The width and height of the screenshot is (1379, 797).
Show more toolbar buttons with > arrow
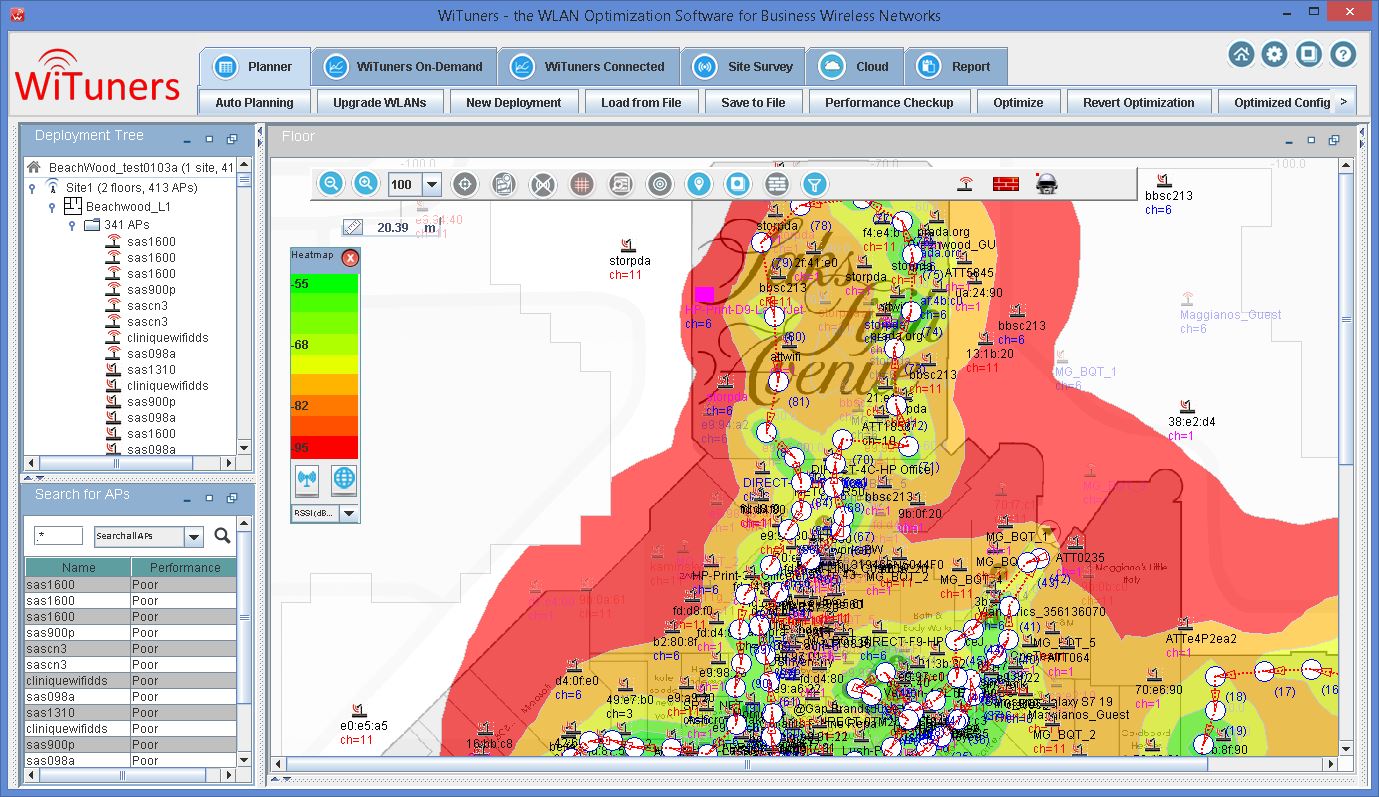tap(1344, 101)
